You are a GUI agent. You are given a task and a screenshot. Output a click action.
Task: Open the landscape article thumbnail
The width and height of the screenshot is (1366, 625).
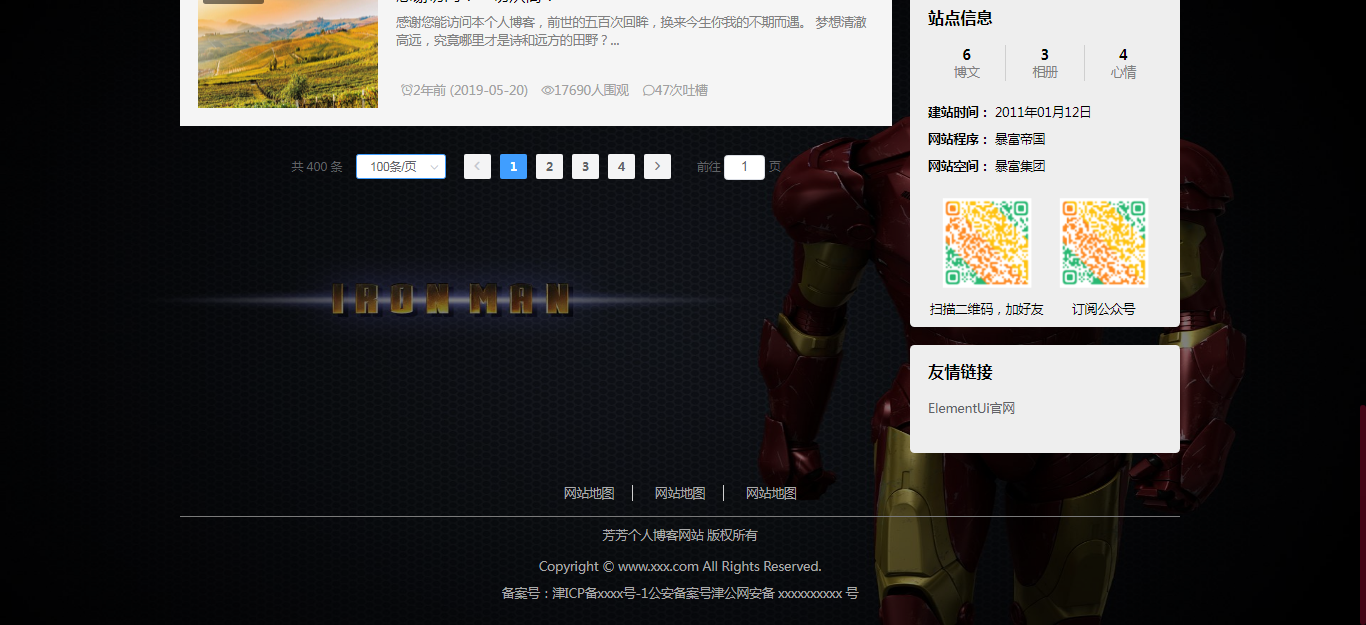(288, 54)
